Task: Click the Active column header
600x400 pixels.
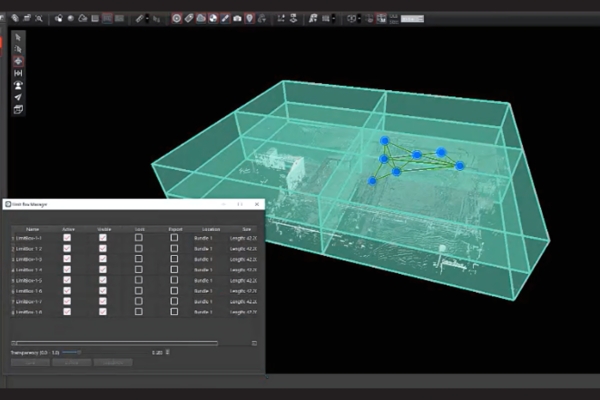Action: click(68, 229)
